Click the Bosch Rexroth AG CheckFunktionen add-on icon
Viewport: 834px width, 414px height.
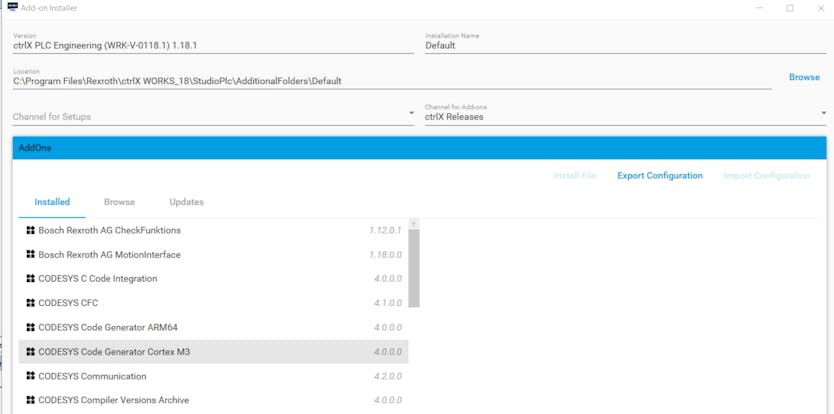pos(30,230)
